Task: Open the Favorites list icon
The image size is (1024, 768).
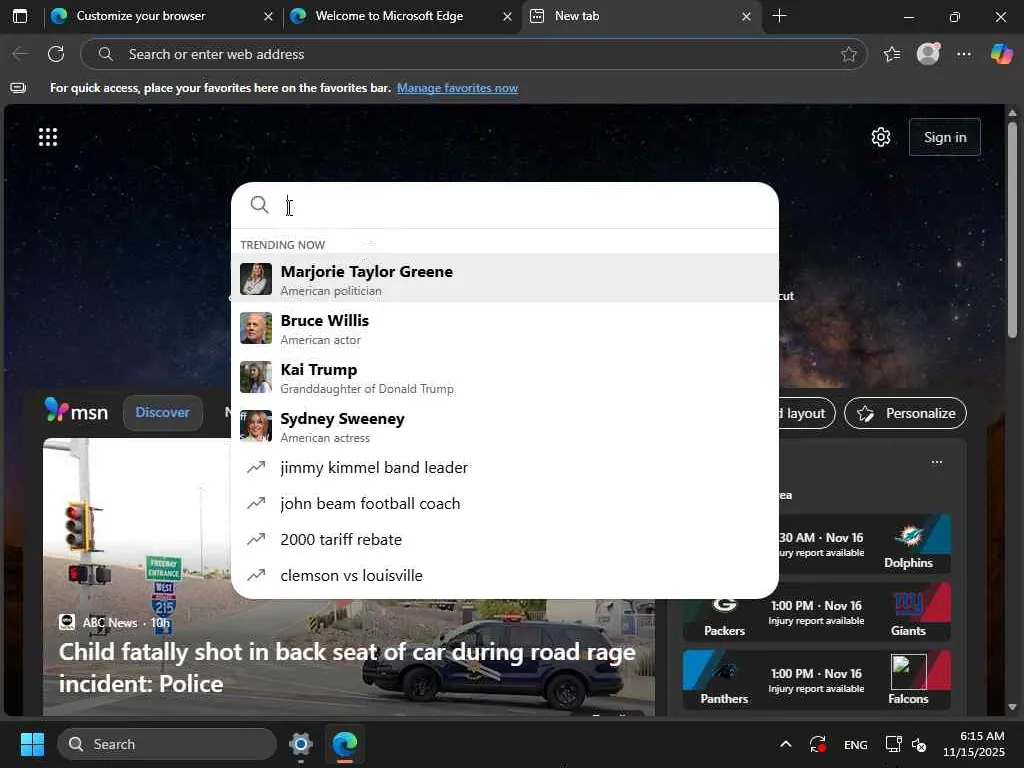Action: point(892,54)
